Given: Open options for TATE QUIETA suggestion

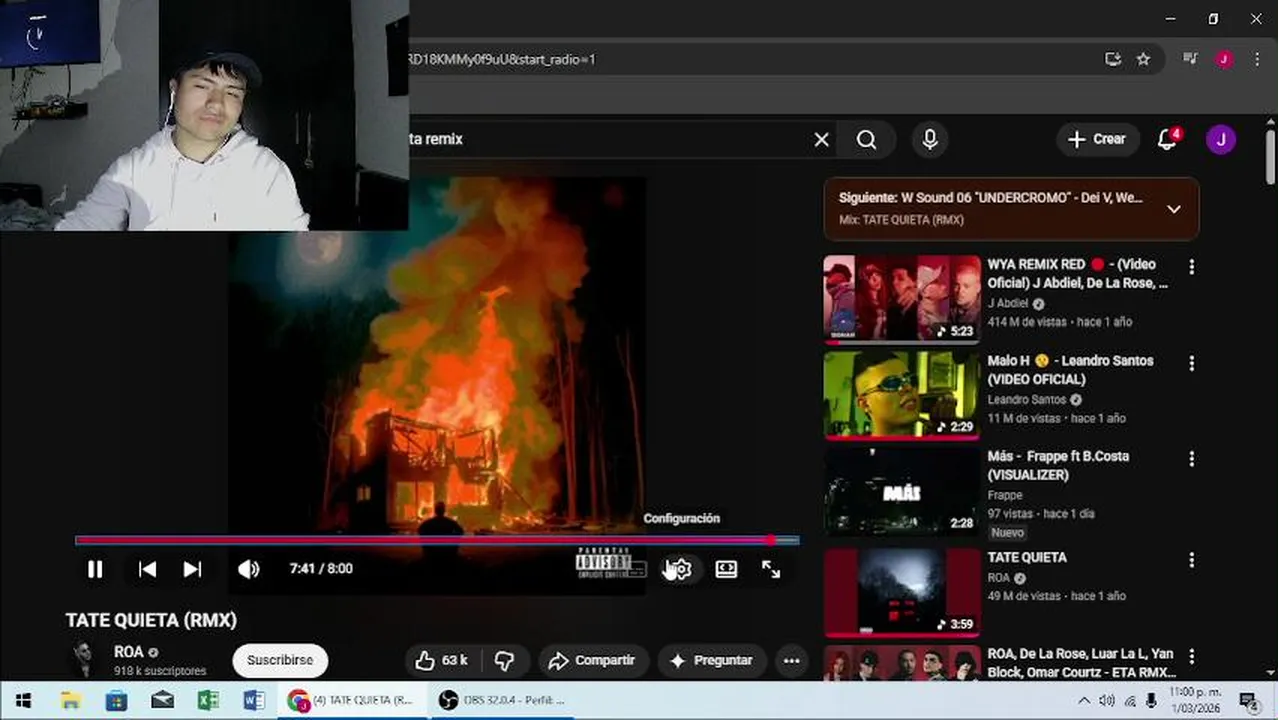Looking at the screenshot, I should point(1191,560).
